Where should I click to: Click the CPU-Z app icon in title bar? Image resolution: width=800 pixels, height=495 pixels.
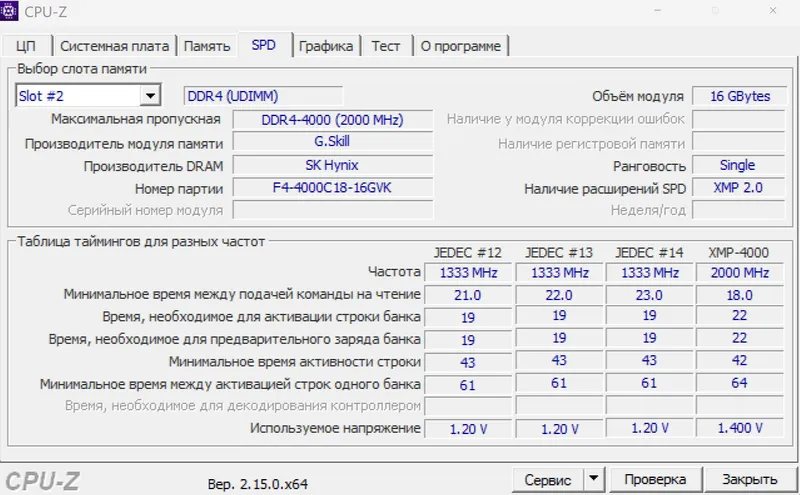pyautogui.click(x=9, y=10)
